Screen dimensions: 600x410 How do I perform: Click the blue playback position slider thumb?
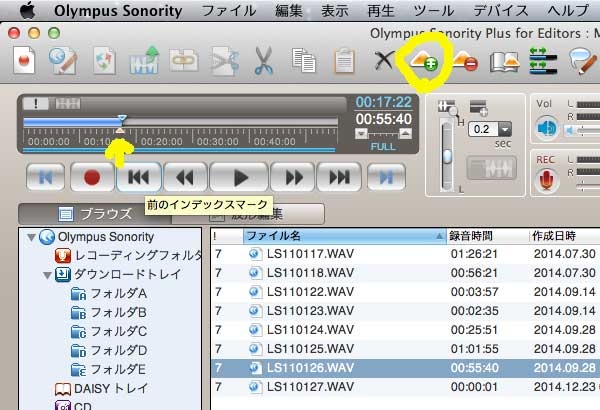pyautogui.click(x=122, y=118)
